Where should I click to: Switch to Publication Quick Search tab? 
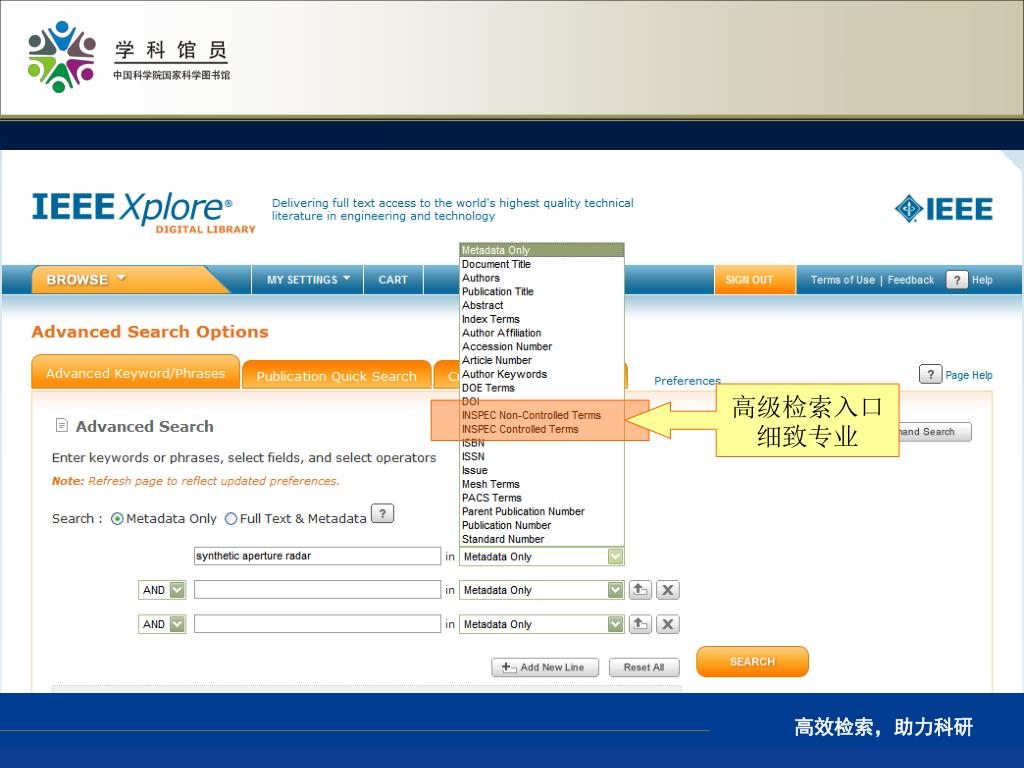(x=336, y=376)
